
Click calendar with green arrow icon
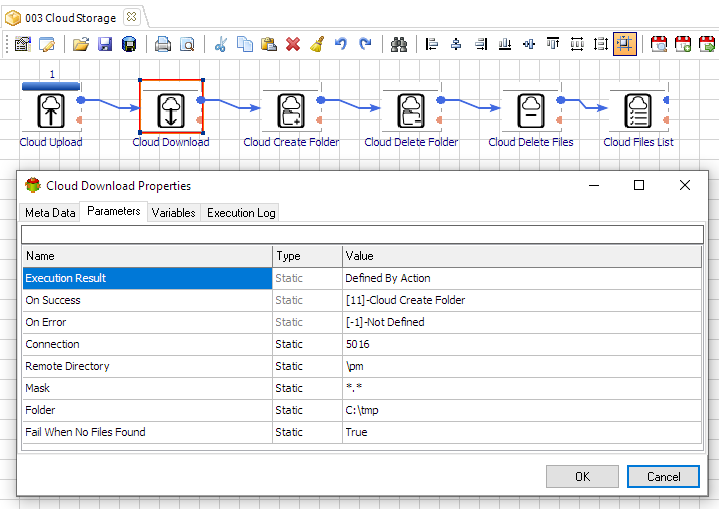pos(707,44)
